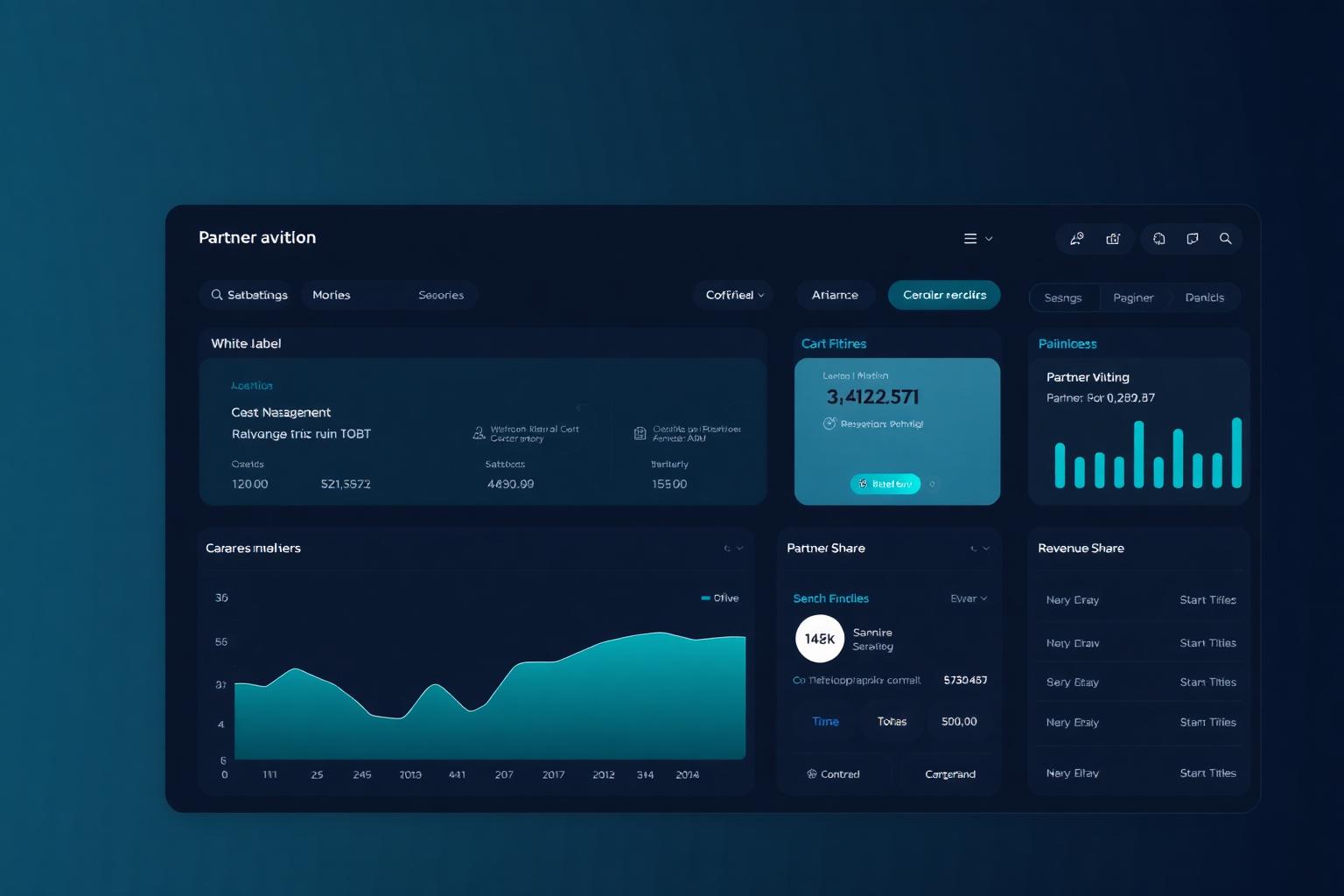Click the Nery Ctarv row name
Screen dimensions: 1344x896
pyautogui.click(x=1073, y=643)
